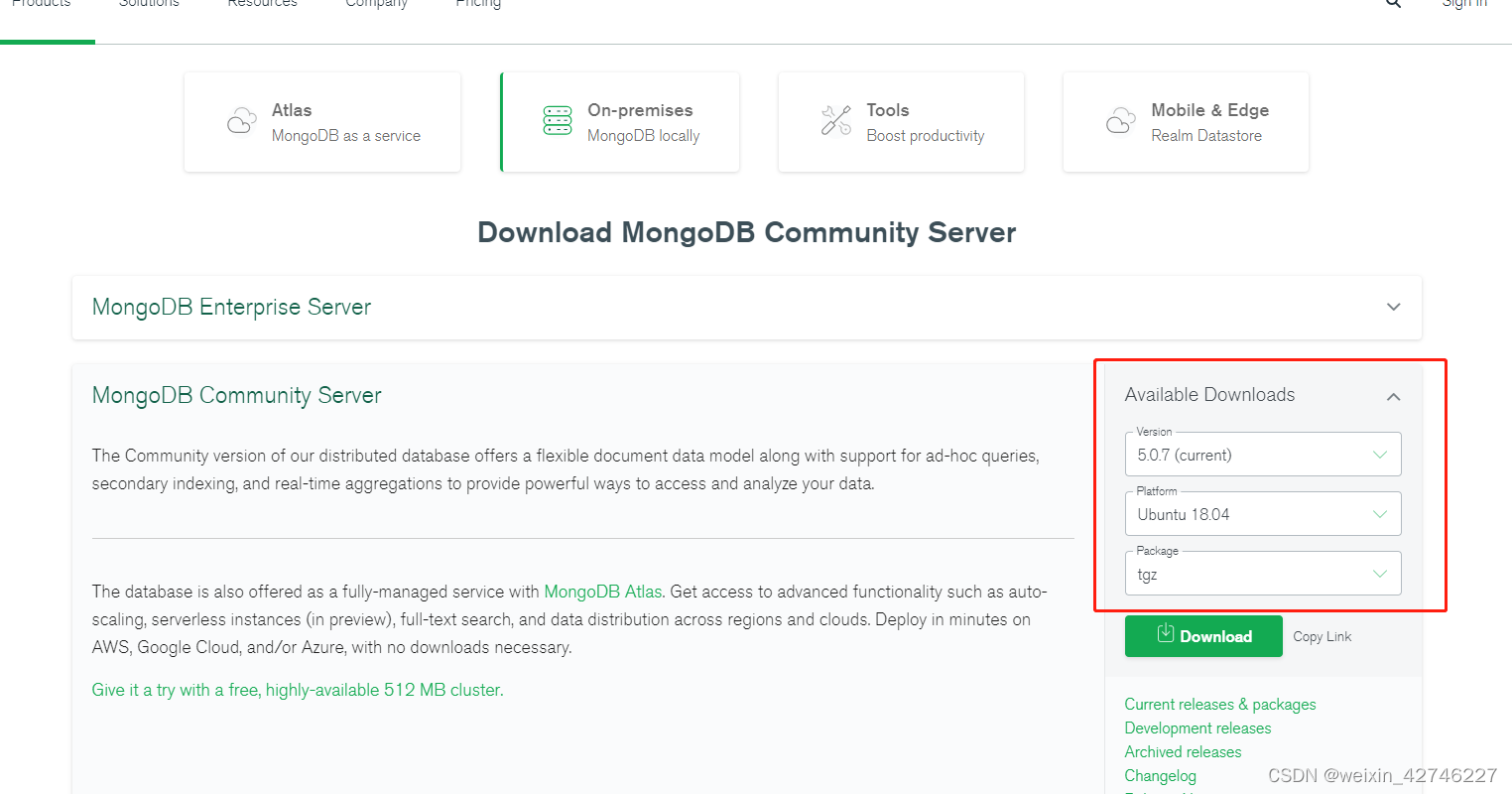Viewport: 1512px width, 794px height.
Task: Click the On-premises server stack icon
Action: 558,121
